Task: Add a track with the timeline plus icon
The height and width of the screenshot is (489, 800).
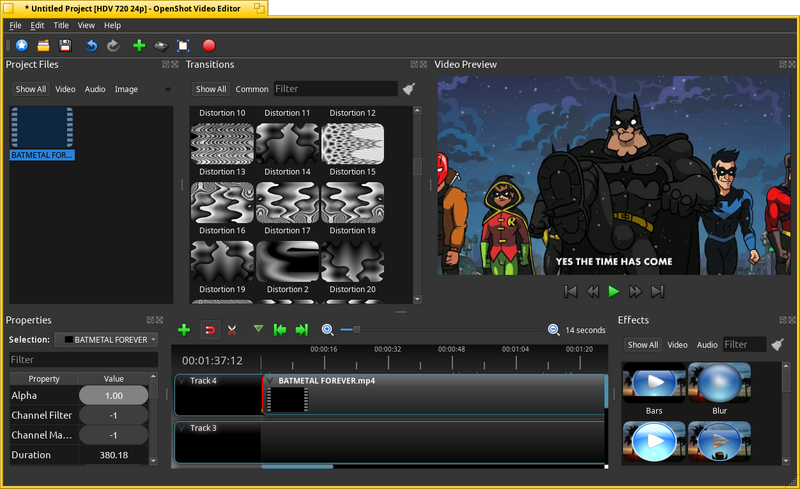Action: 184,330
